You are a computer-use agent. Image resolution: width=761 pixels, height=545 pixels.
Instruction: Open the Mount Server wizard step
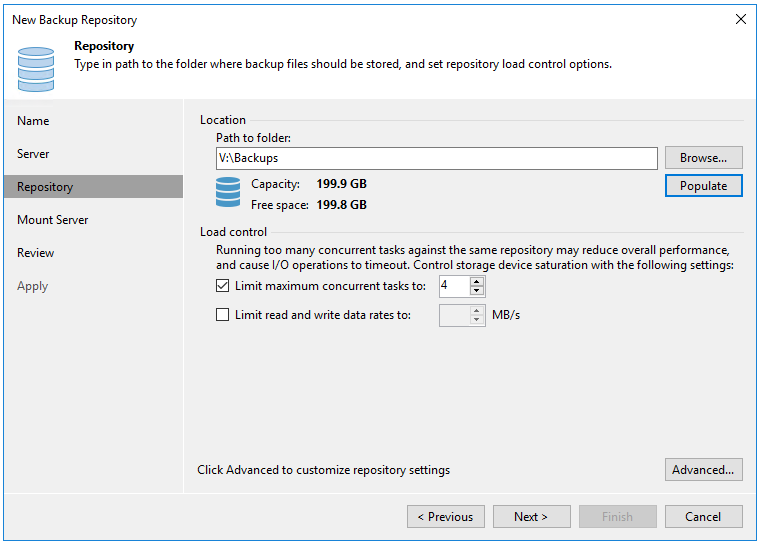(x=52, y=220)
